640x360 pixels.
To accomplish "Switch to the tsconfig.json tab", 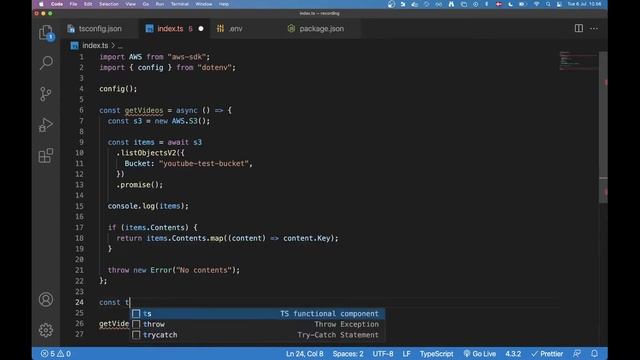I will click(99, 29).
